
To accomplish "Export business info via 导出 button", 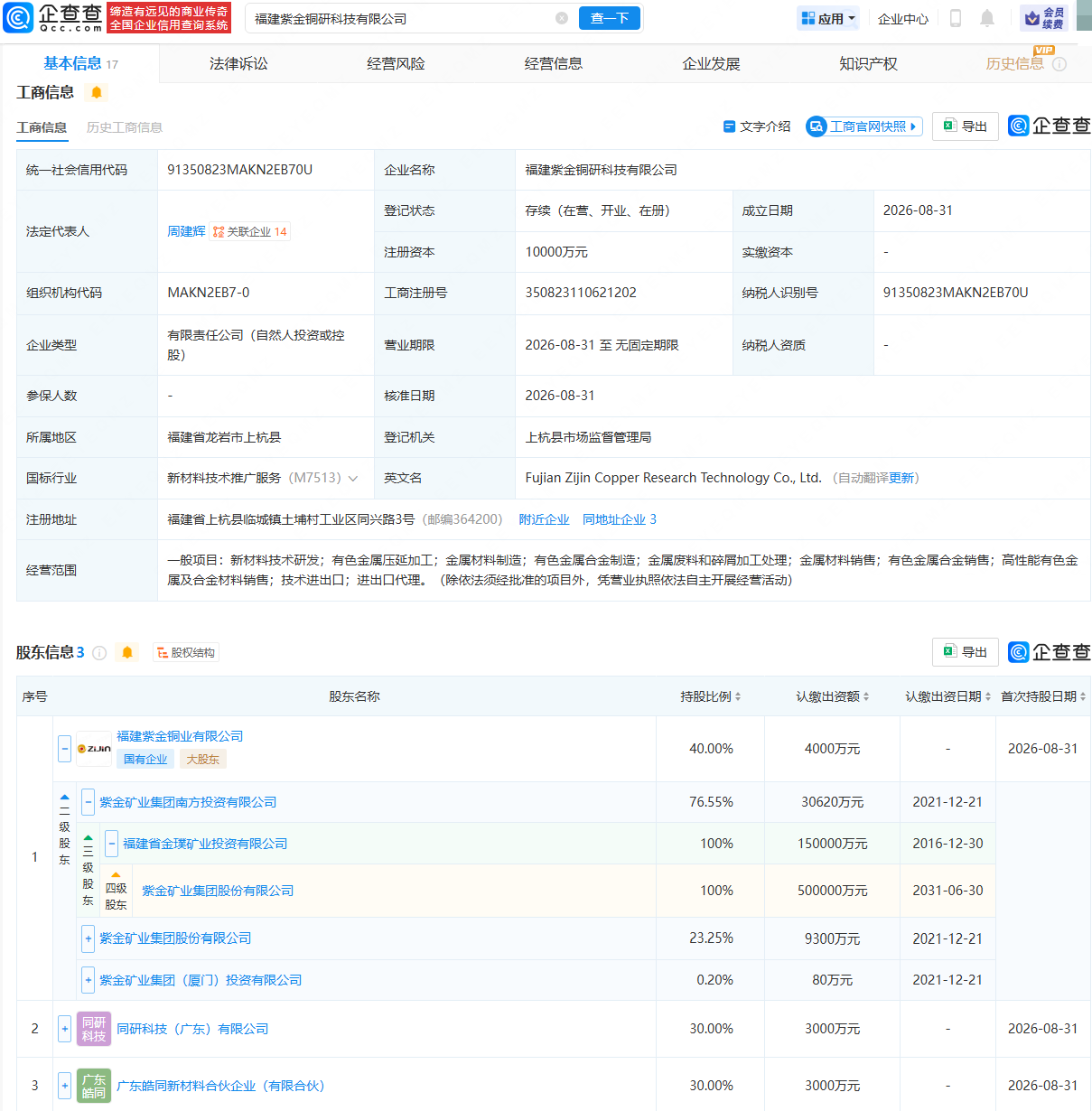I will click(966, 126).
